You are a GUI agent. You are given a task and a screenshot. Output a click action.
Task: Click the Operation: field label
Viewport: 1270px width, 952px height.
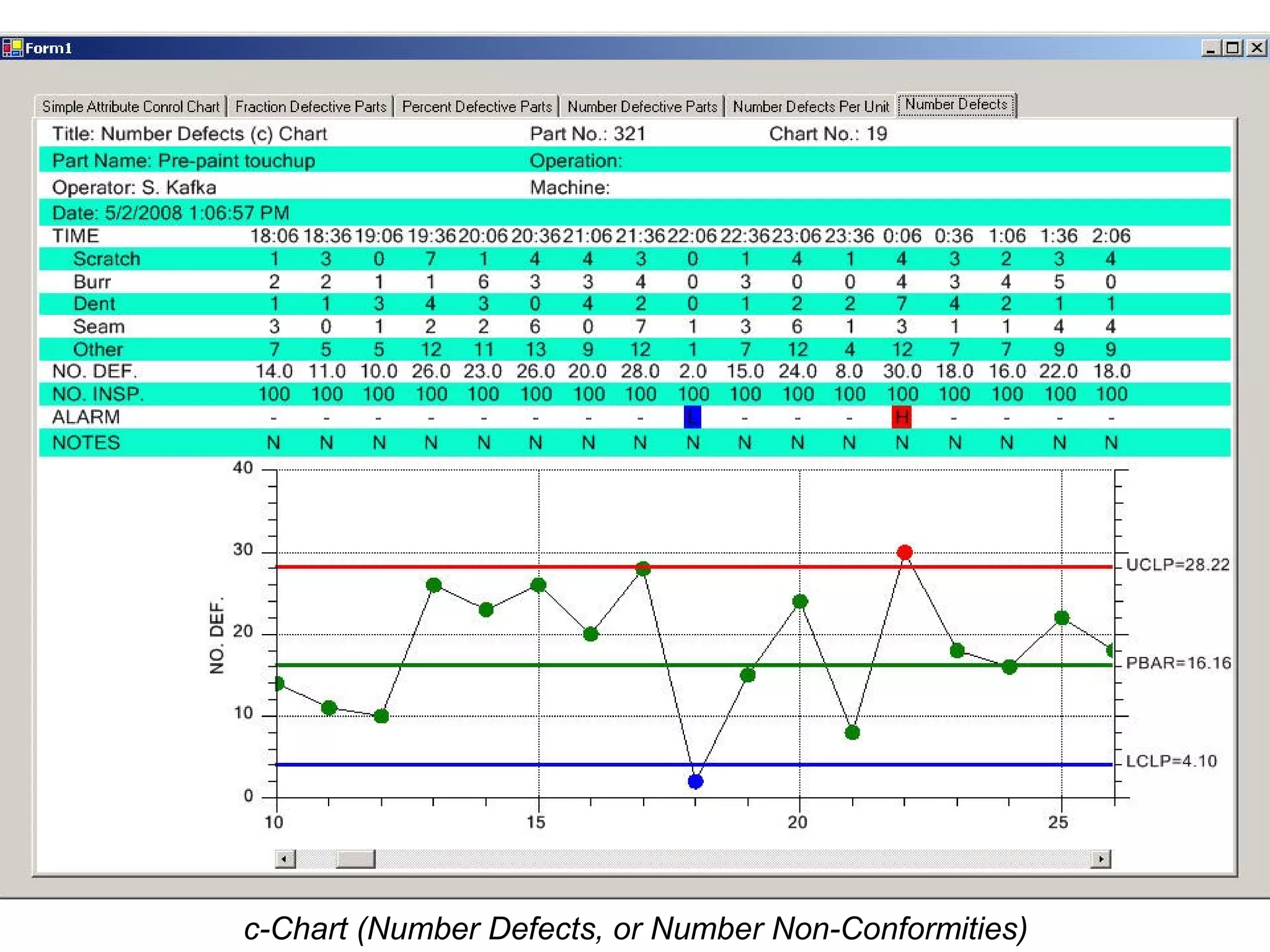(x=575, y=161)
